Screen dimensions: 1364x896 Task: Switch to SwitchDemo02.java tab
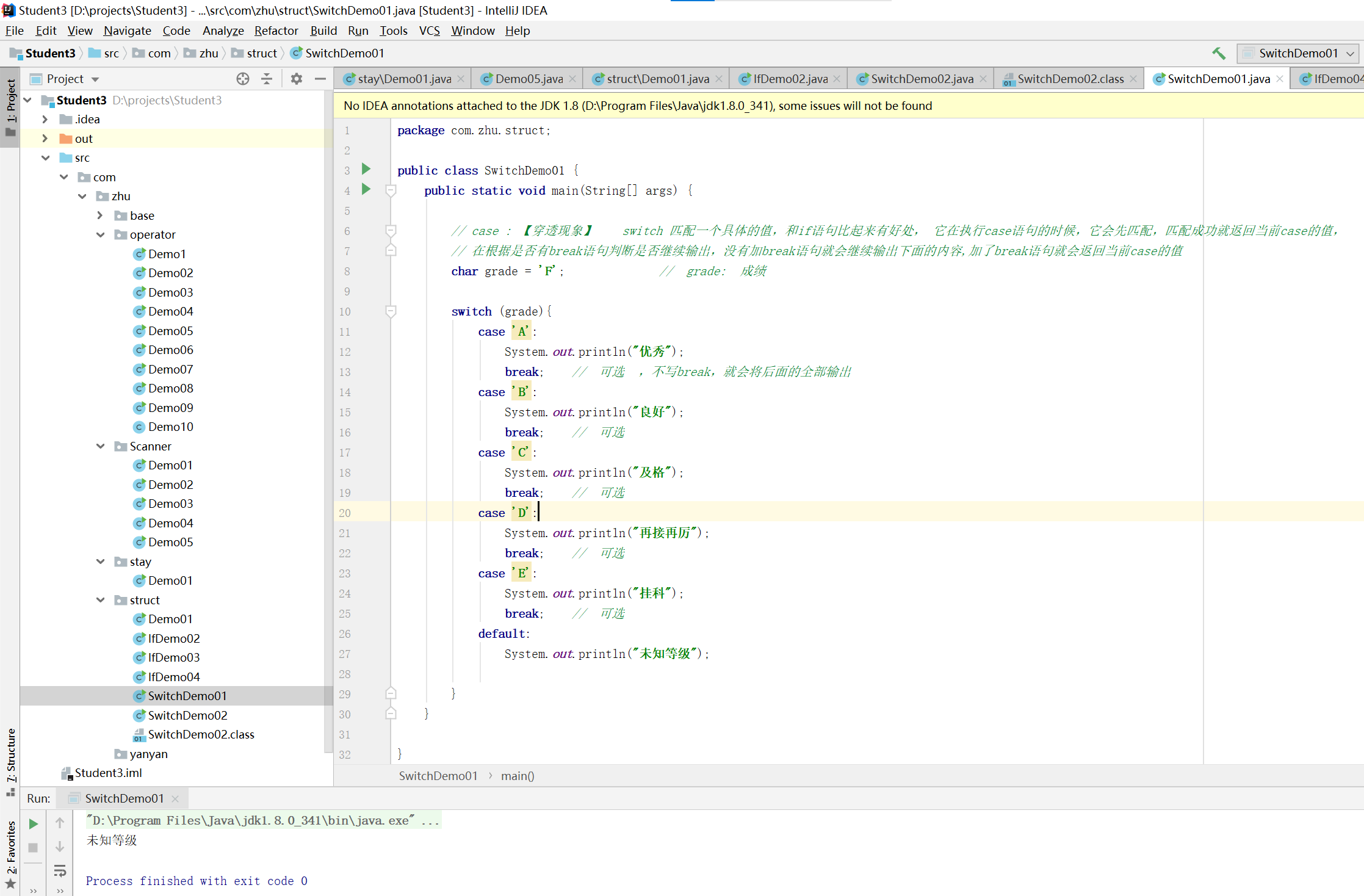(922, 79)
